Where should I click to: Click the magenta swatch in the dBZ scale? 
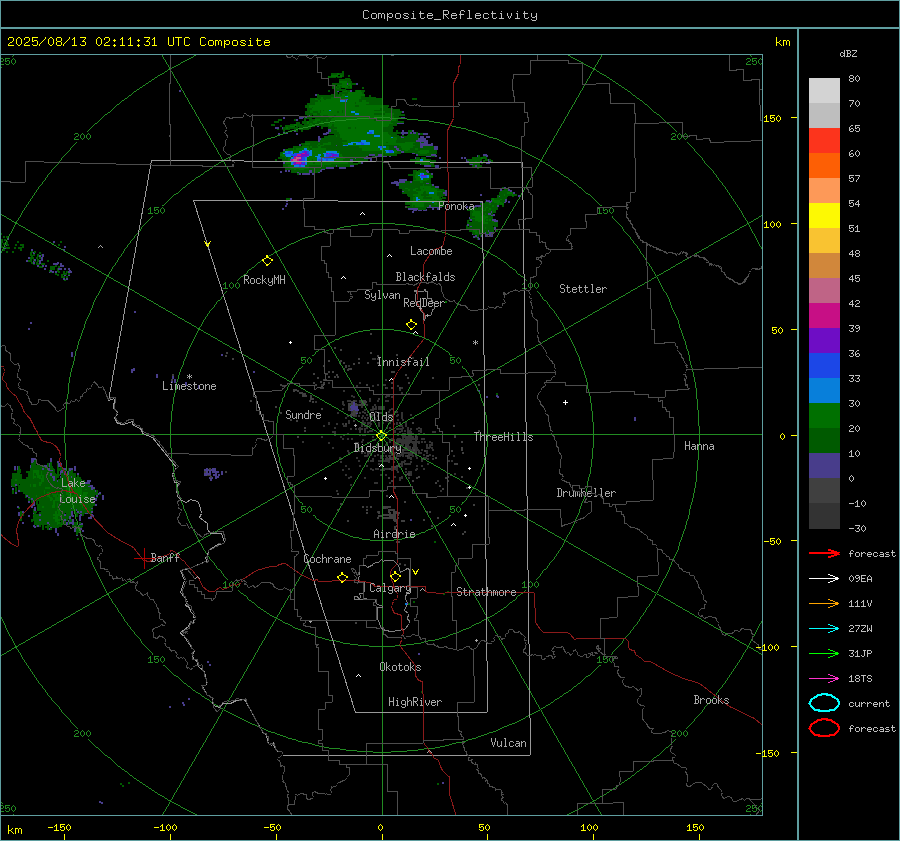pos(824,315)
